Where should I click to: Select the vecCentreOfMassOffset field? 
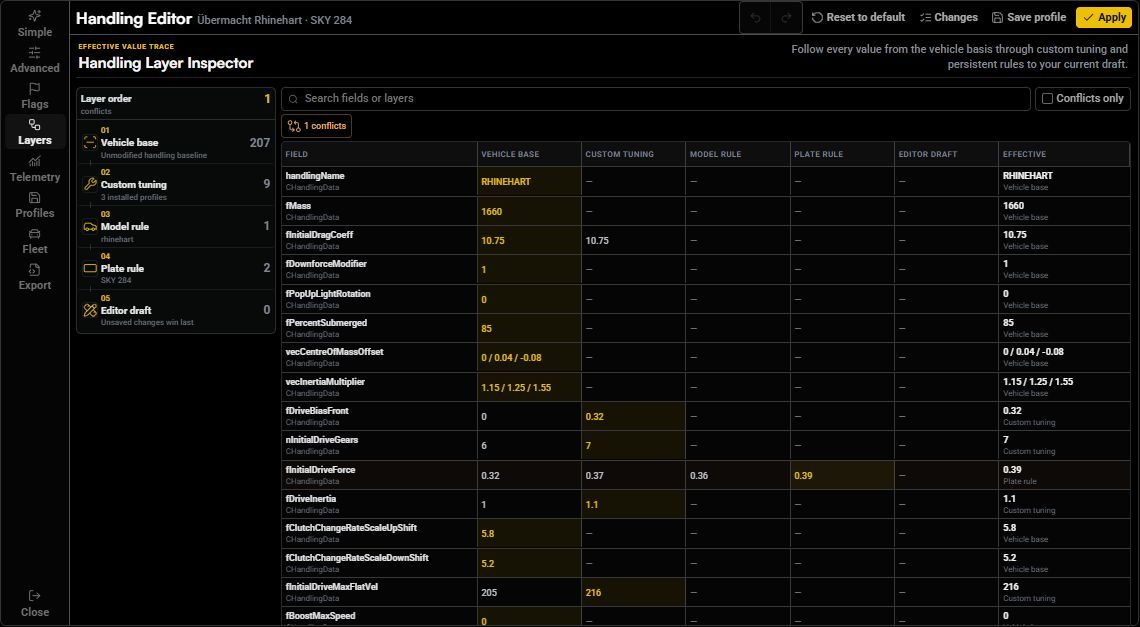pos(334,352)
